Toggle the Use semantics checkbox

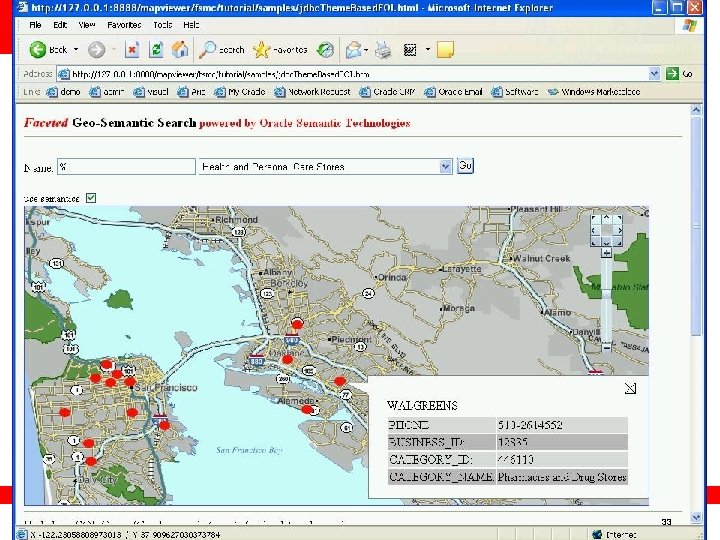tap(91, 198)
